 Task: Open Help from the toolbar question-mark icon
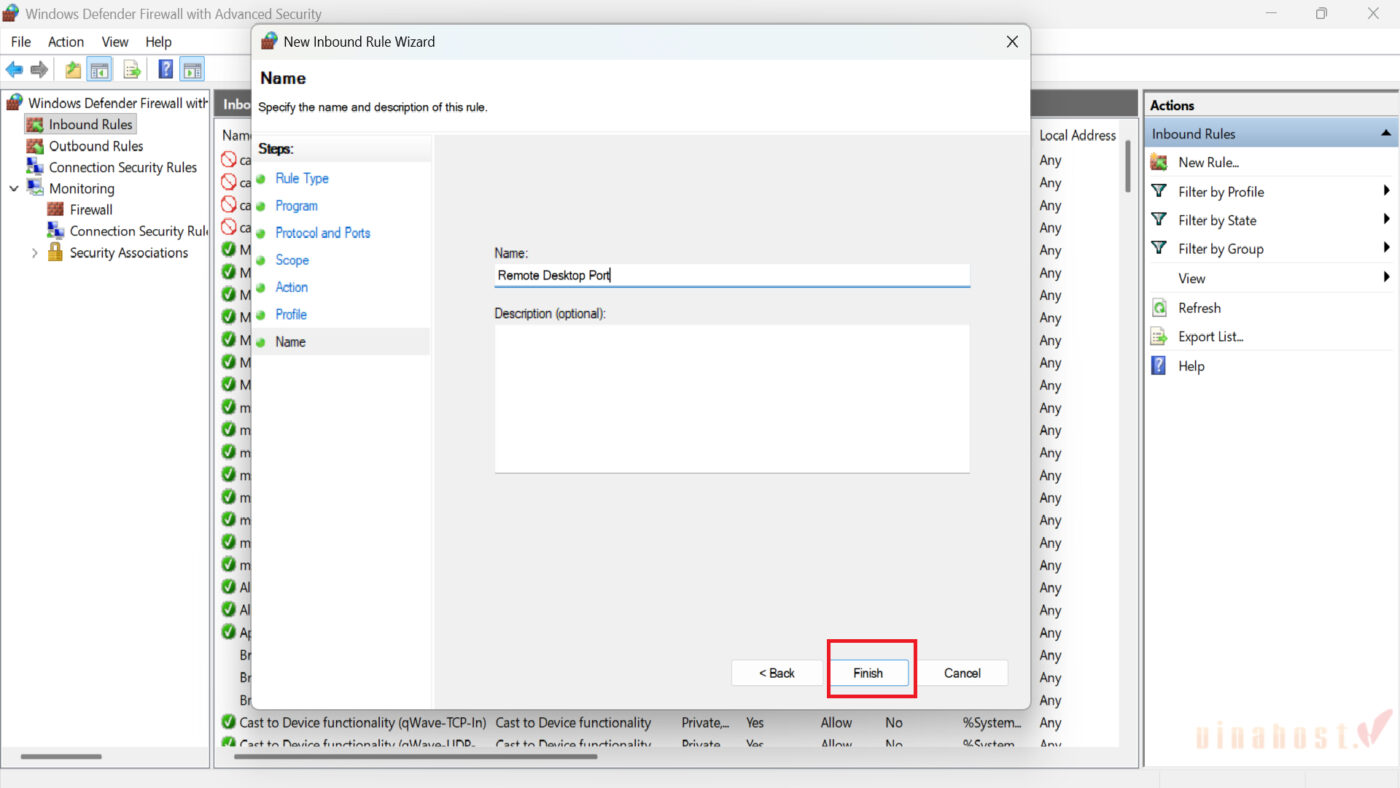[x=166, y=69]
